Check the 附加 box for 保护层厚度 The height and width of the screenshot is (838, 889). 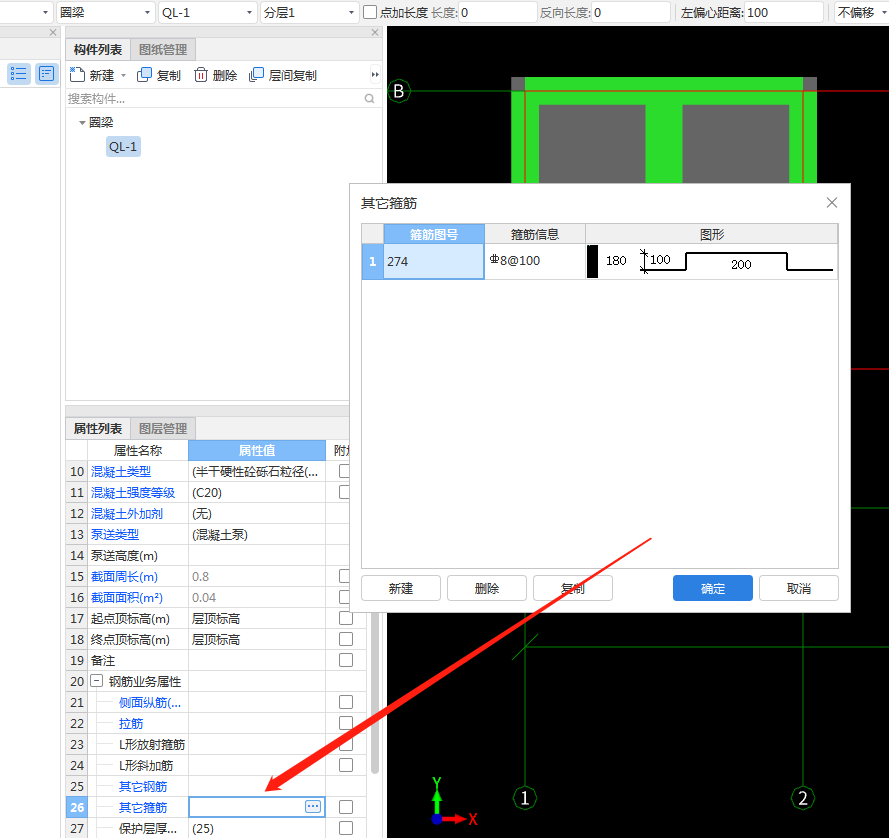(x=345, y=828)
